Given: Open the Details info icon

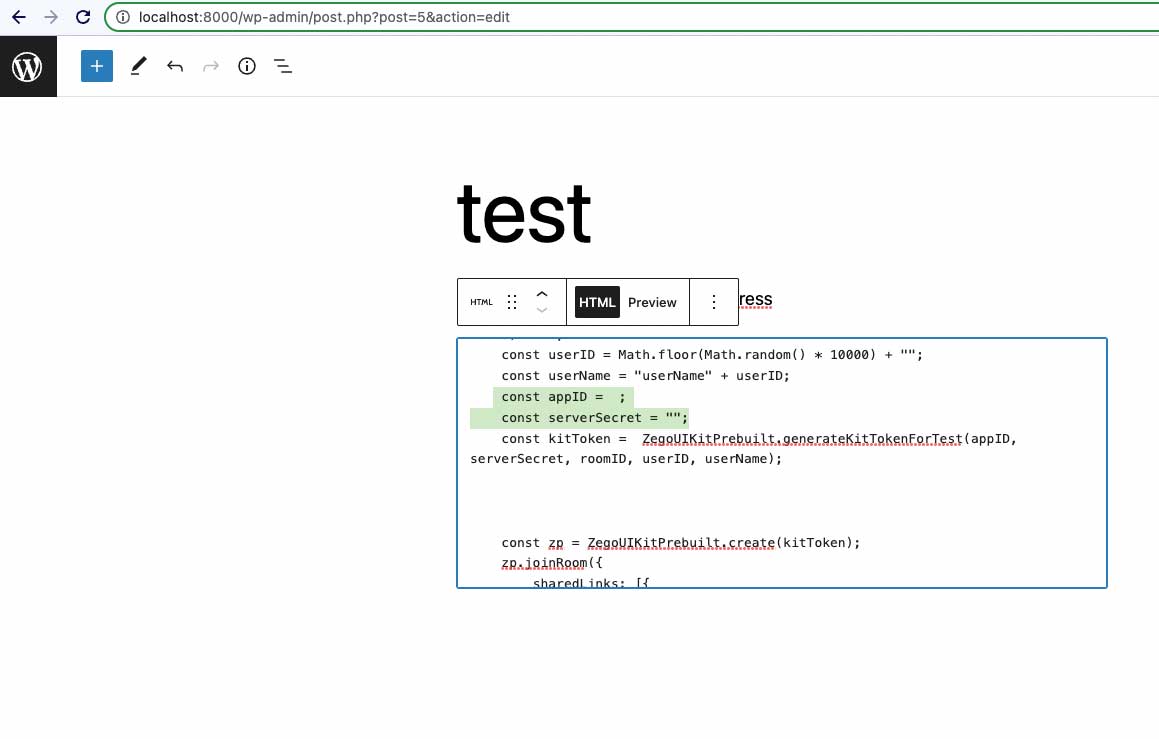Looking at the screenshot, I should (247, 66).
